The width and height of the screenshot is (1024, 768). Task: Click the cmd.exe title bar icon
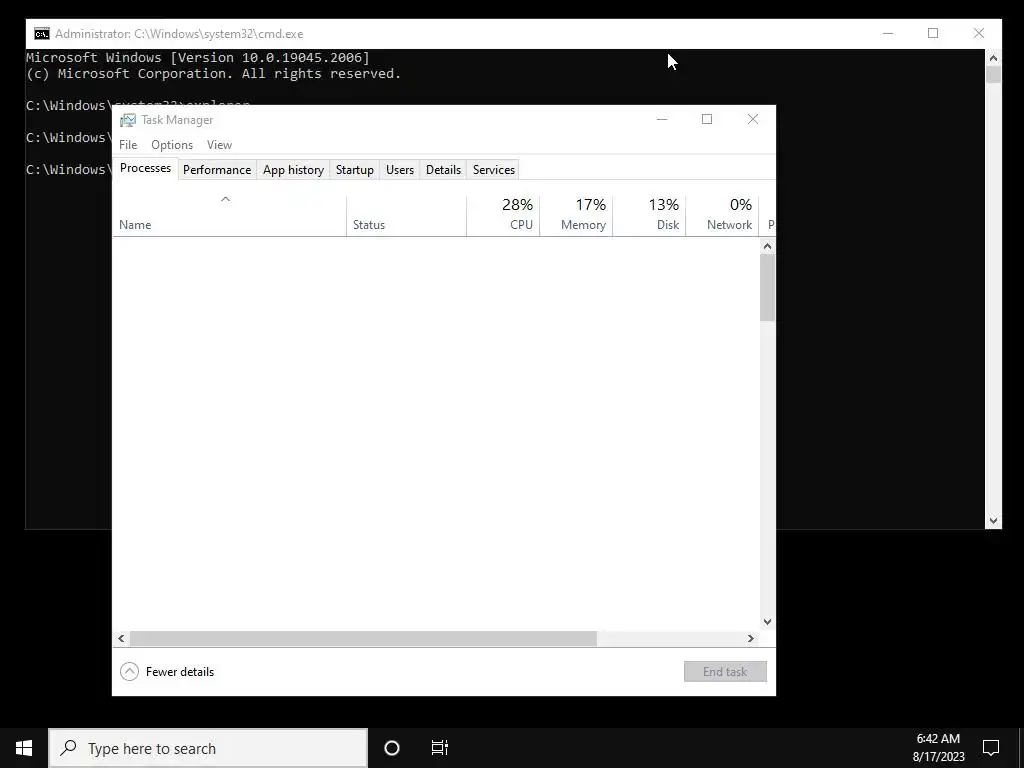point(42,34)
